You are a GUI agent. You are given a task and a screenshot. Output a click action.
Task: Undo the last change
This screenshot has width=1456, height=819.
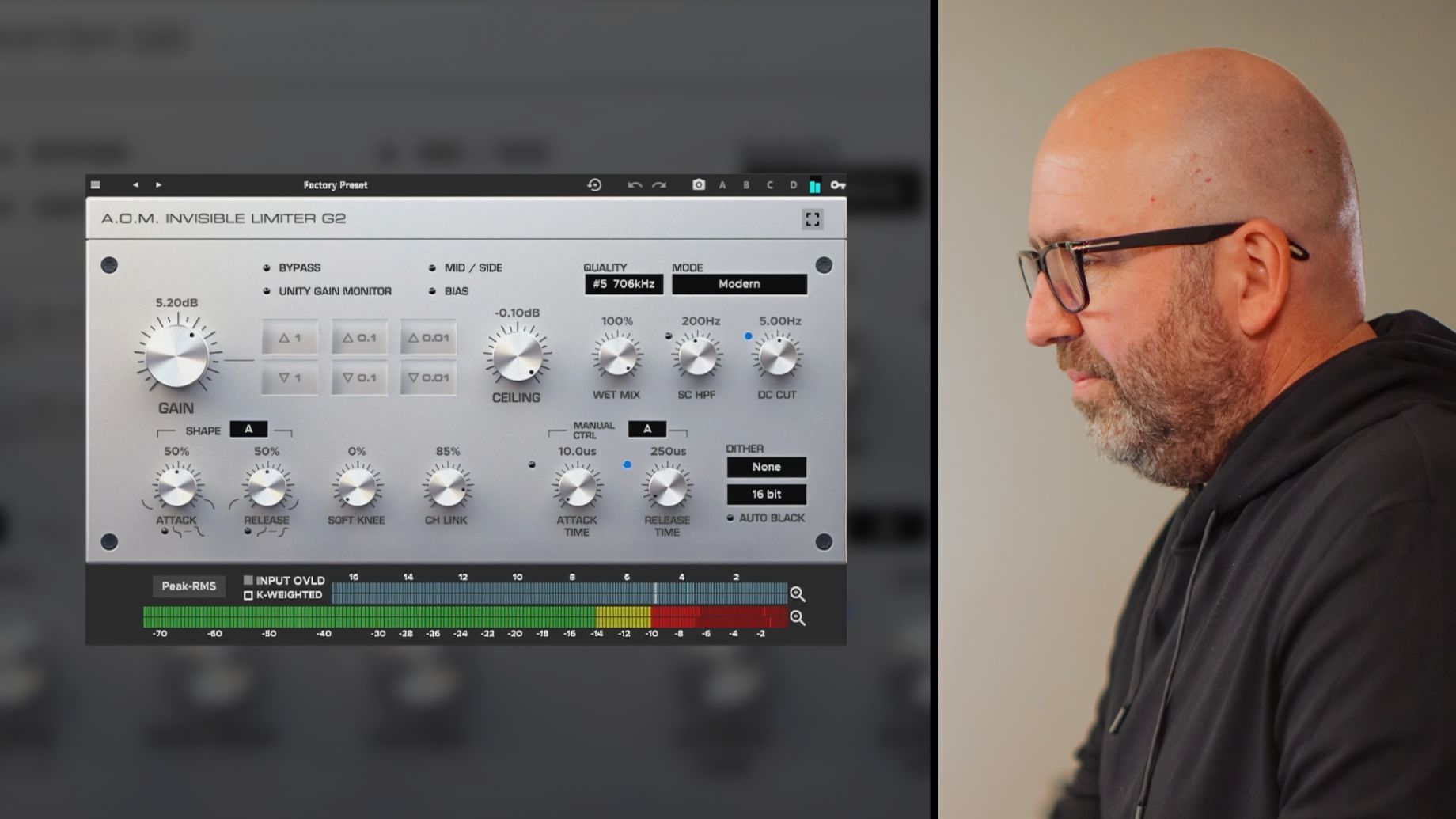pos(634,185)
